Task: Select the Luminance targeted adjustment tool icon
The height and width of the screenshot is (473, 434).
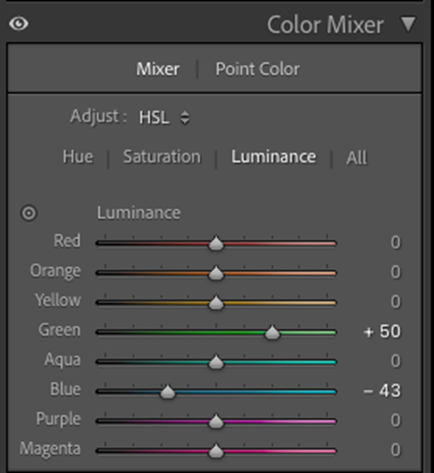Action: 29,213
